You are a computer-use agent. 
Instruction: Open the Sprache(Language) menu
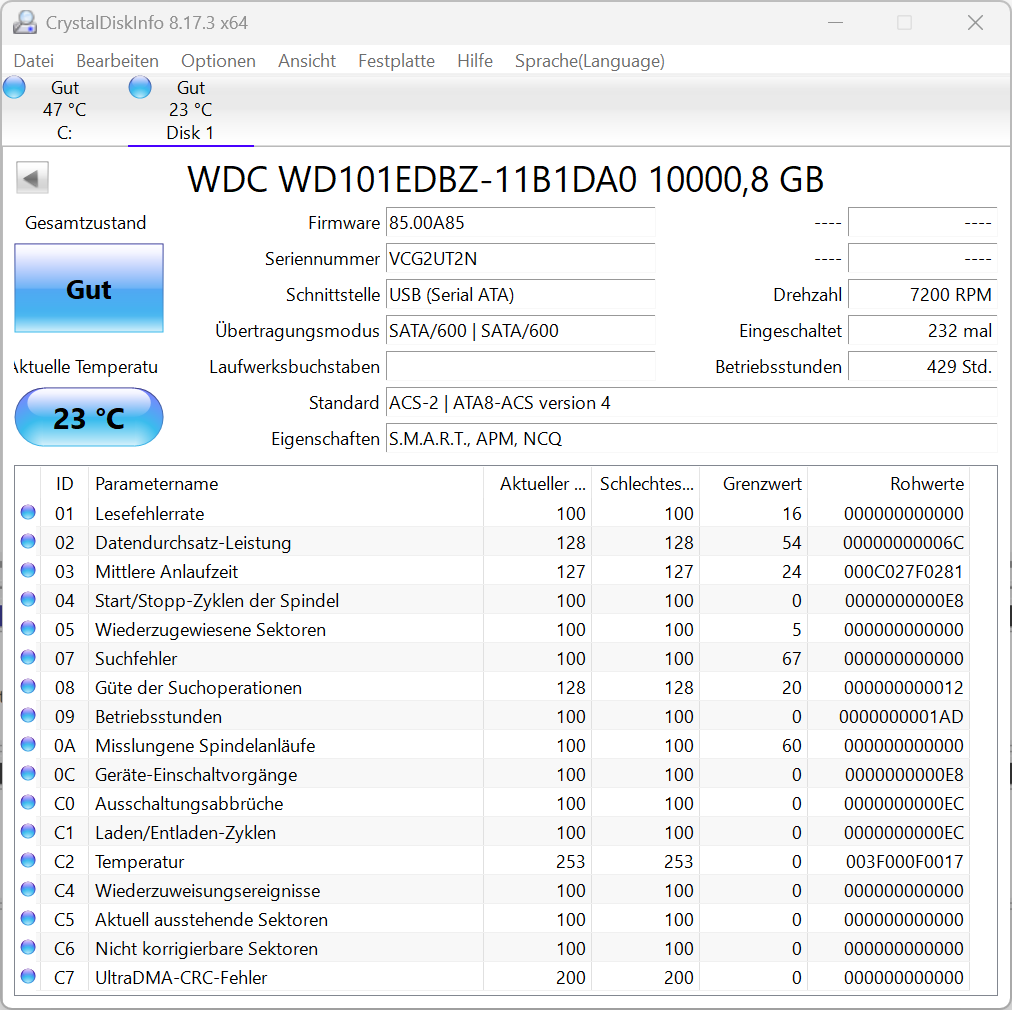click(x=589, y=61)
